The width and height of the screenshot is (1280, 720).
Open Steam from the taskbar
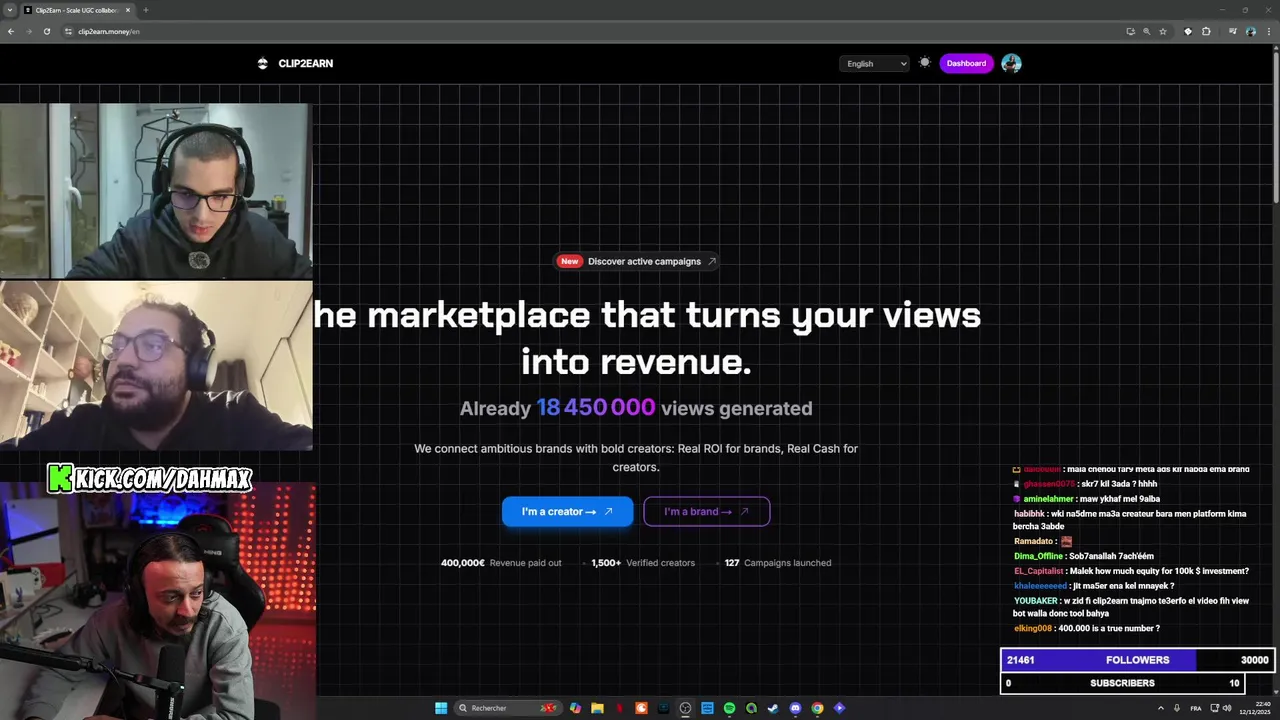pyautogui.click(x=773, y=708)
